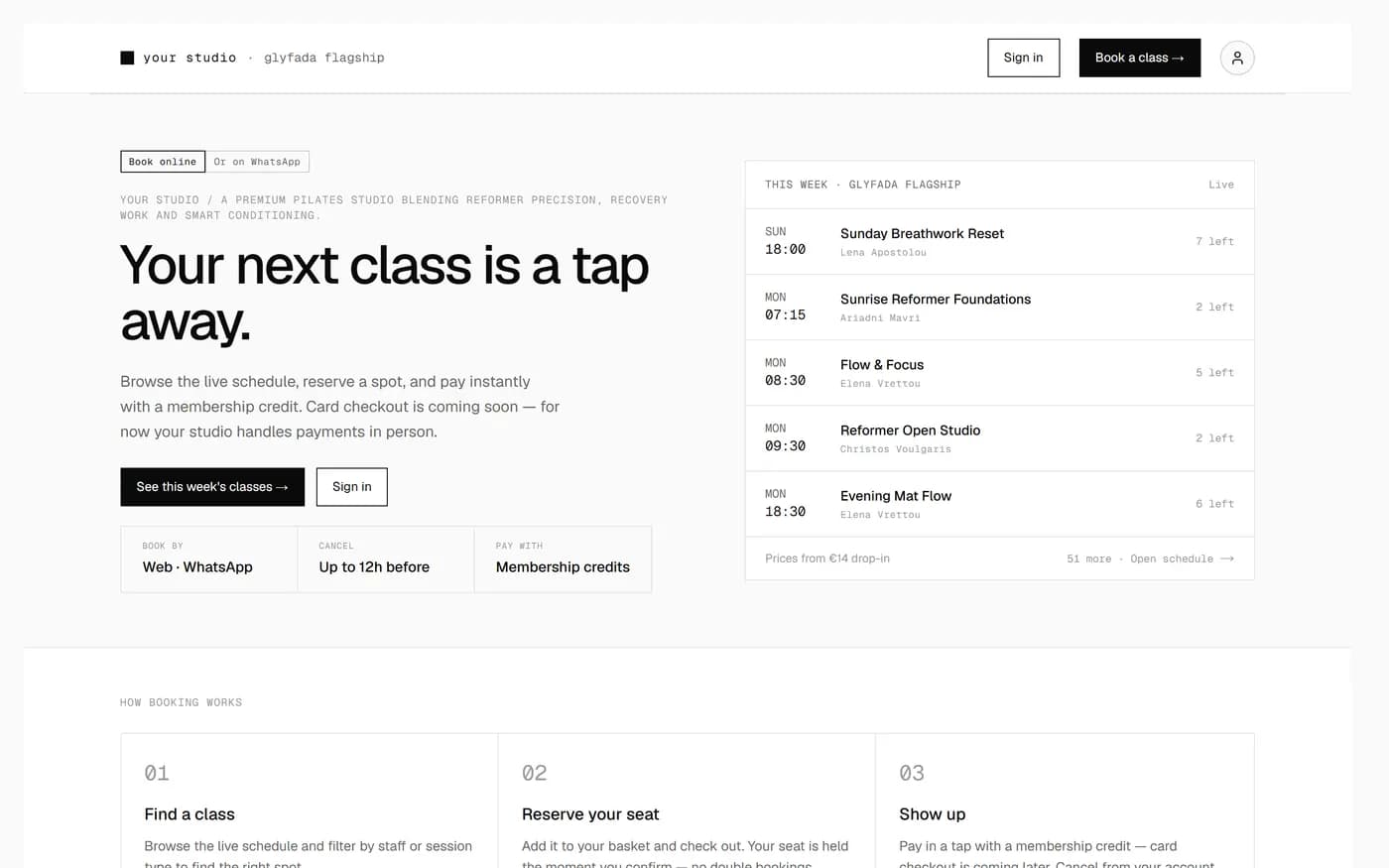Image resolution: width=1389 pixels, height=868 pixels.
Task: Click the Open schedule arrow link
Action: click(x=1182, y=558)
